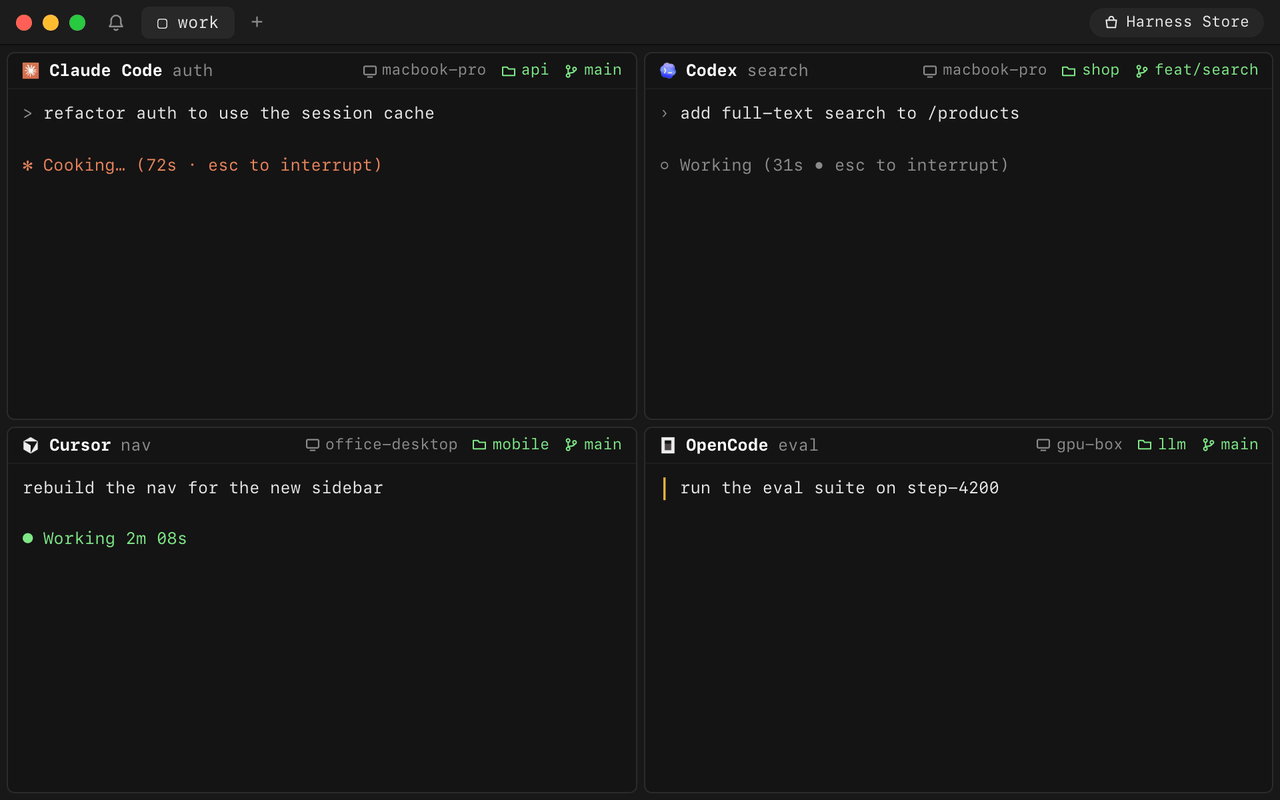1280x800 pixels.
Task: Click the "Cooking… (72s" status line
Action: tap(202, 165)
